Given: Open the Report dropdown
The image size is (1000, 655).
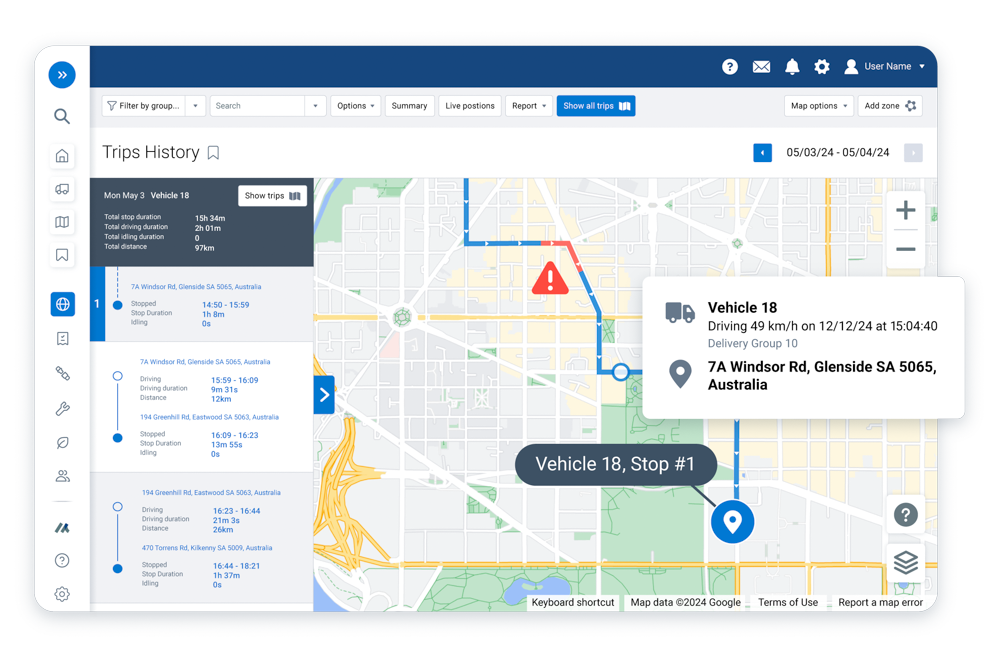Looking at the screenshot, I should 529,106.
